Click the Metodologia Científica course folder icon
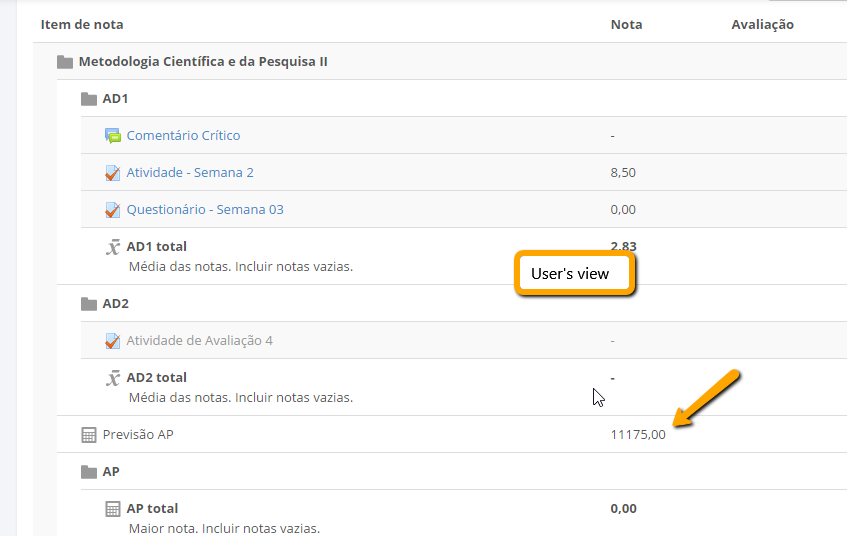Viewport: 847px width, 536px height. coord(65,62)
